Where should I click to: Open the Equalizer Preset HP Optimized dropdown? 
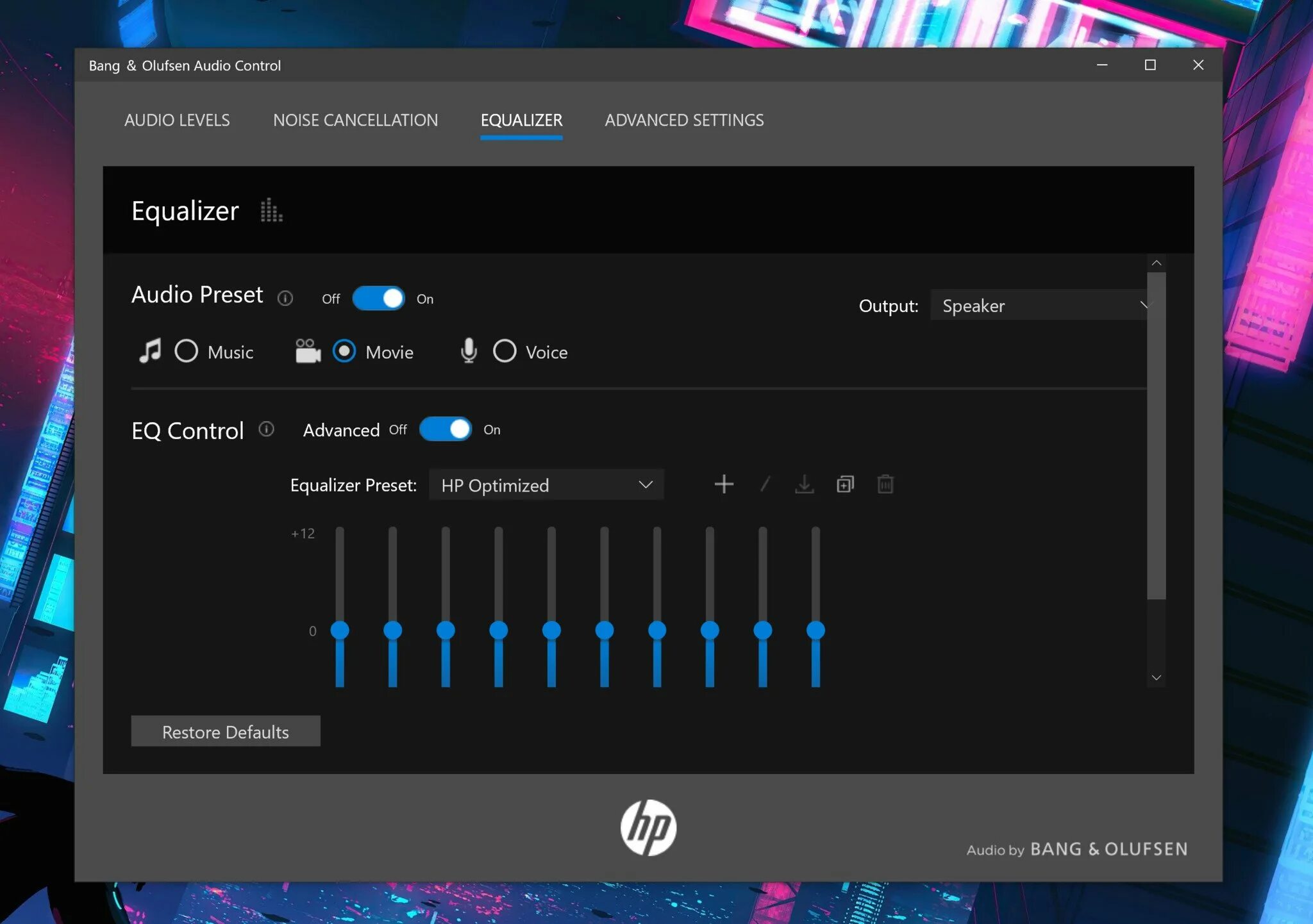[x=546, y=484]
